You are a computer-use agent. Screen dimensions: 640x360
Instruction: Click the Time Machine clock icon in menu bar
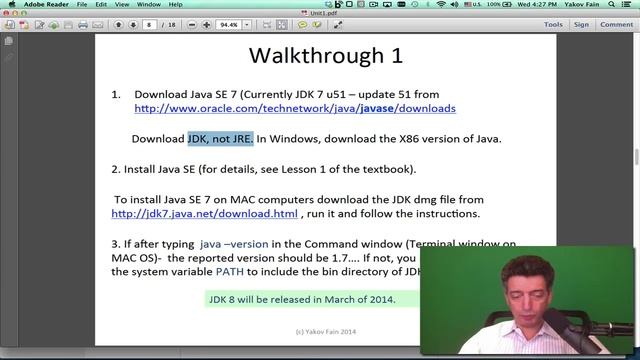[x=415, y=4]
